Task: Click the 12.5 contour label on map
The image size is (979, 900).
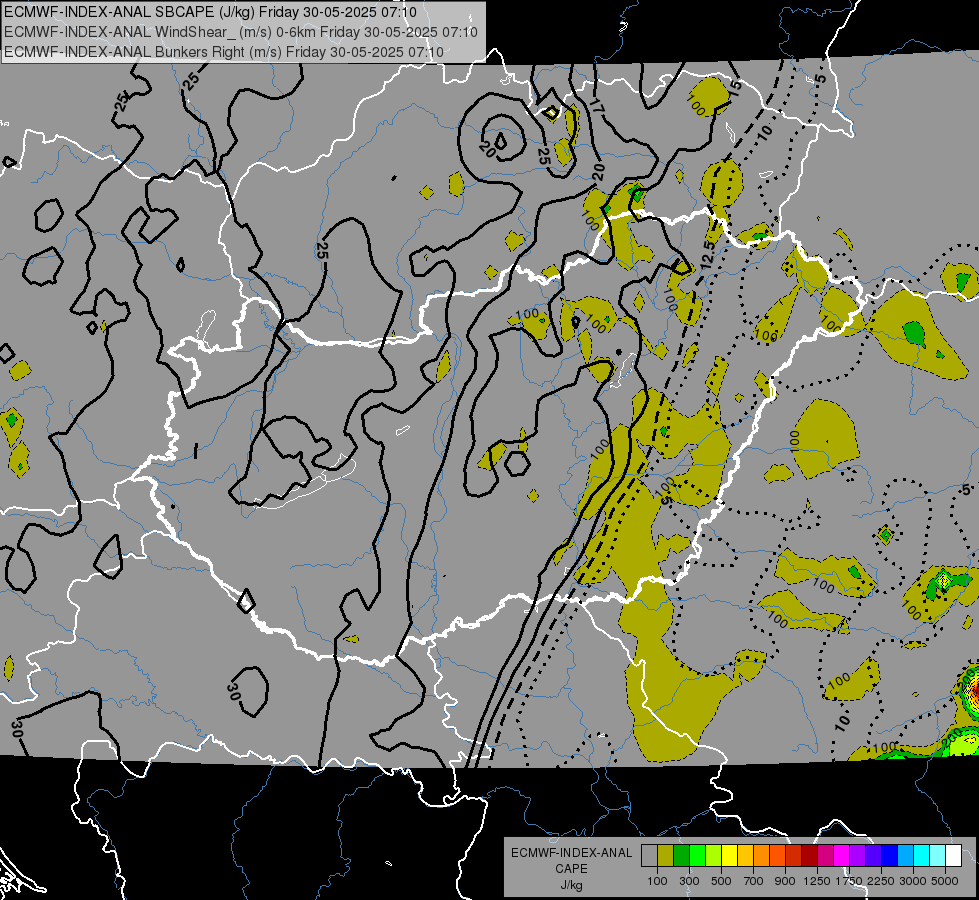Action: [708, 253]
